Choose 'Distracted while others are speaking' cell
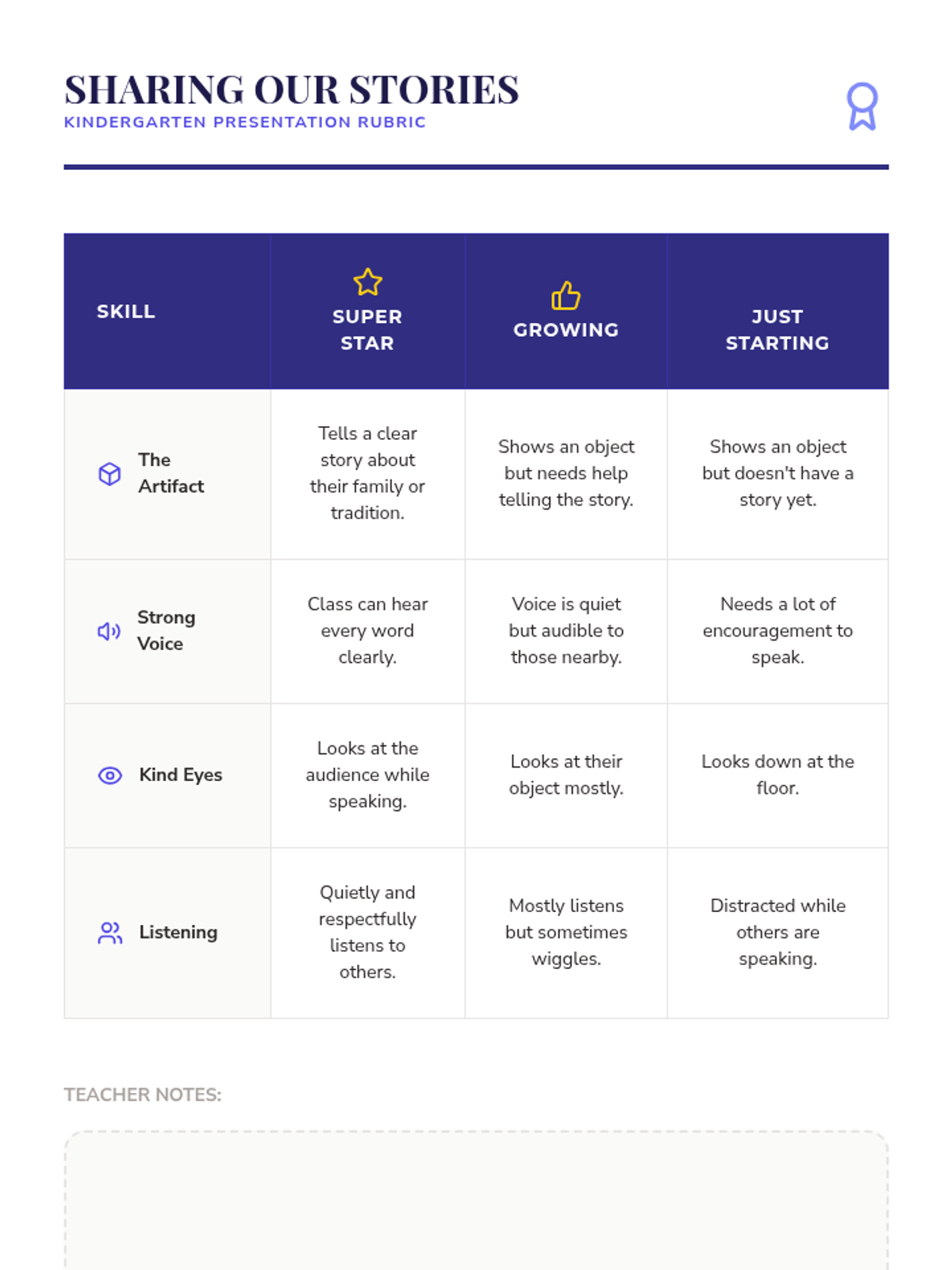This screenshot has height=1270, width=952. (777, 932)
